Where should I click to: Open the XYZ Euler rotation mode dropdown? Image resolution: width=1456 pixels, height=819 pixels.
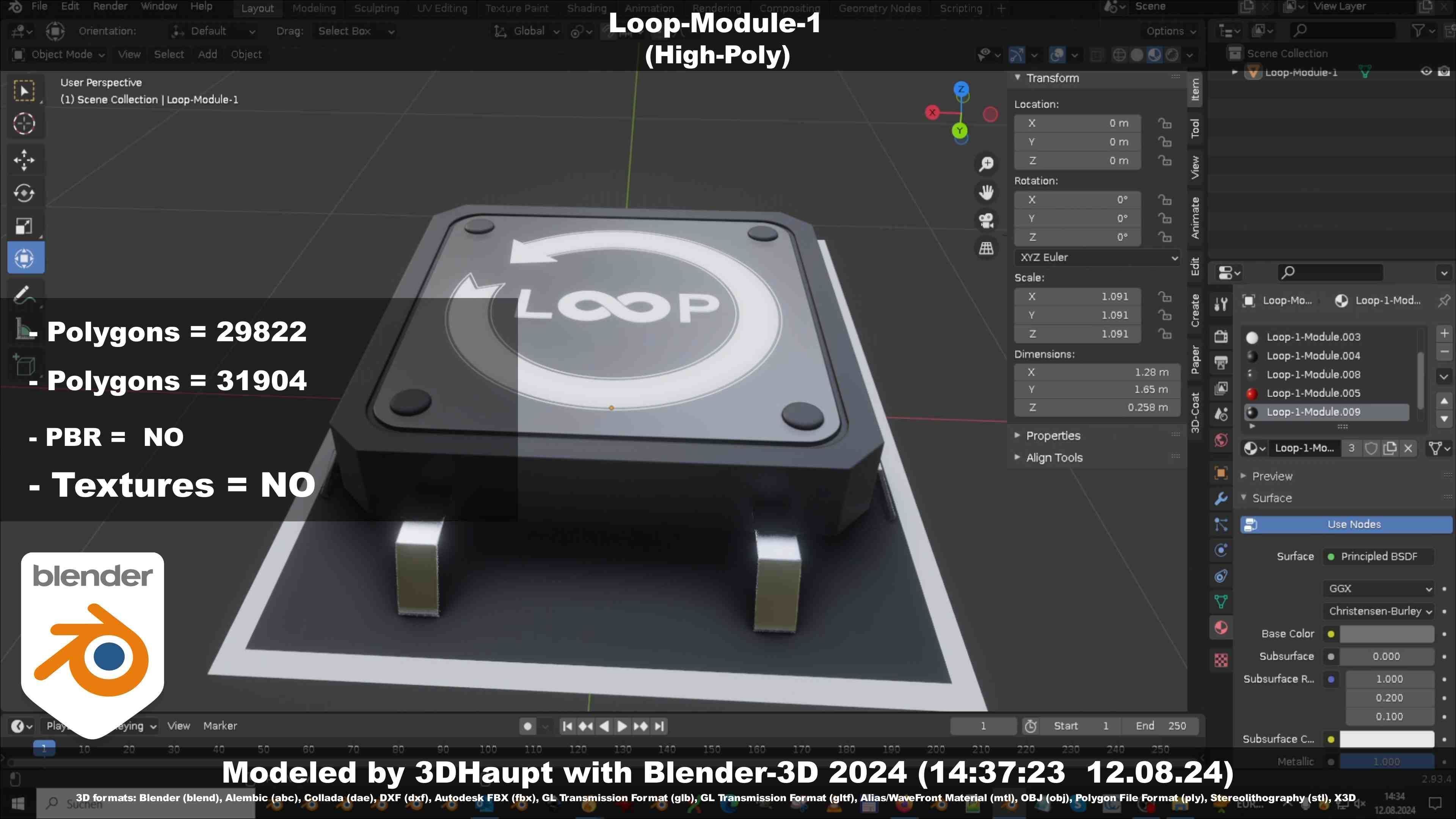[1097, 257]
